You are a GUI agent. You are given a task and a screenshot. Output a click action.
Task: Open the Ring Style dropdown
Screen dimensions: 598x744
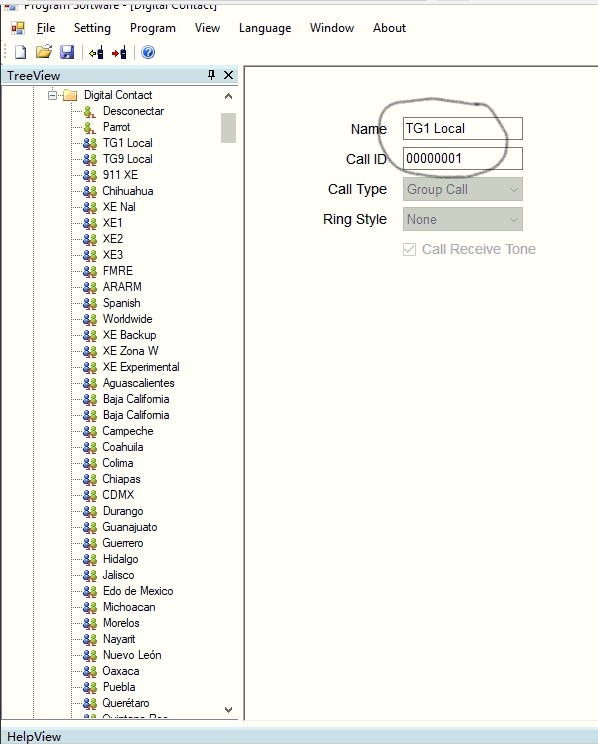463,219
